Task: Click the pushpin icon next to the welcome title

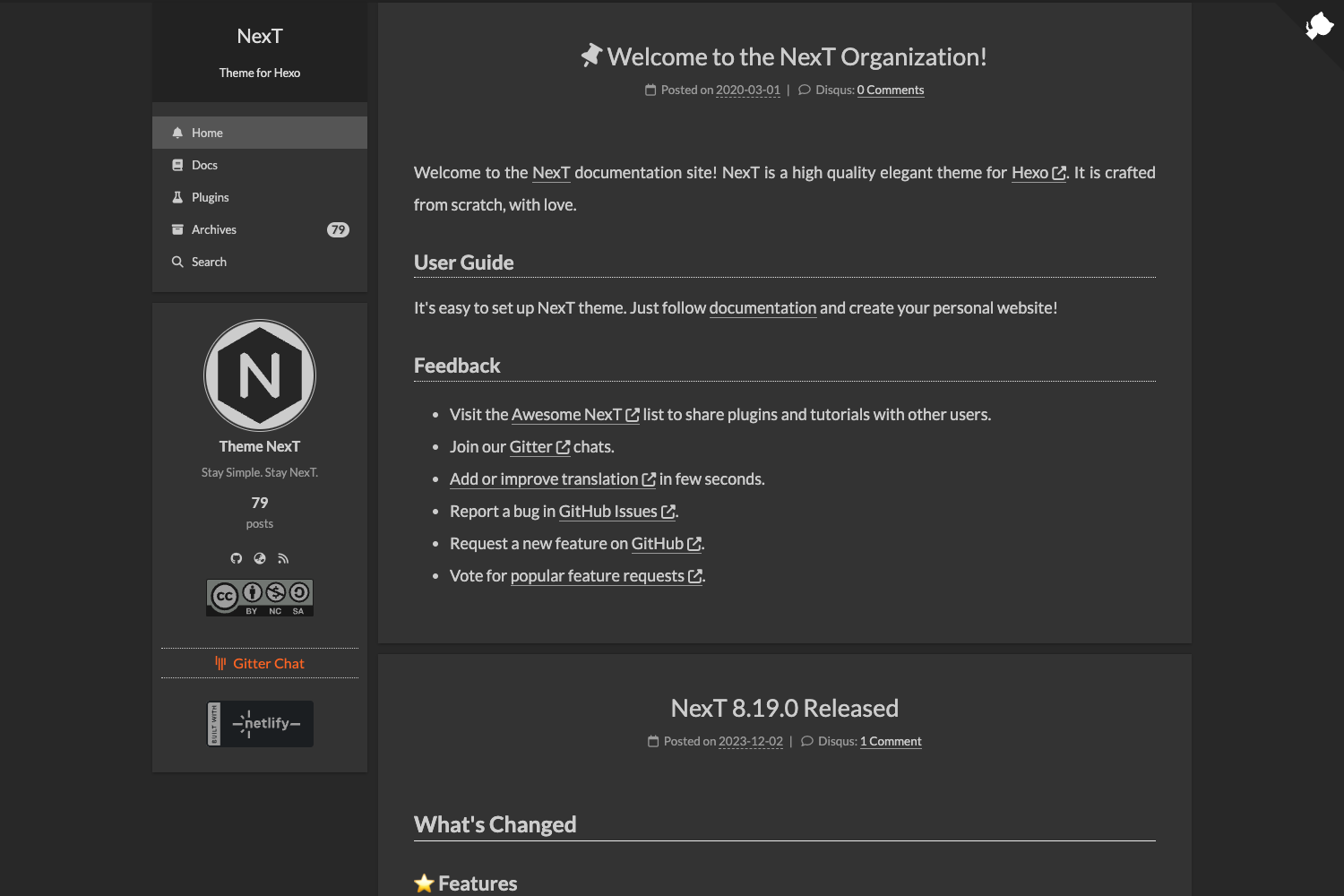Action: (x=590, y=56)
